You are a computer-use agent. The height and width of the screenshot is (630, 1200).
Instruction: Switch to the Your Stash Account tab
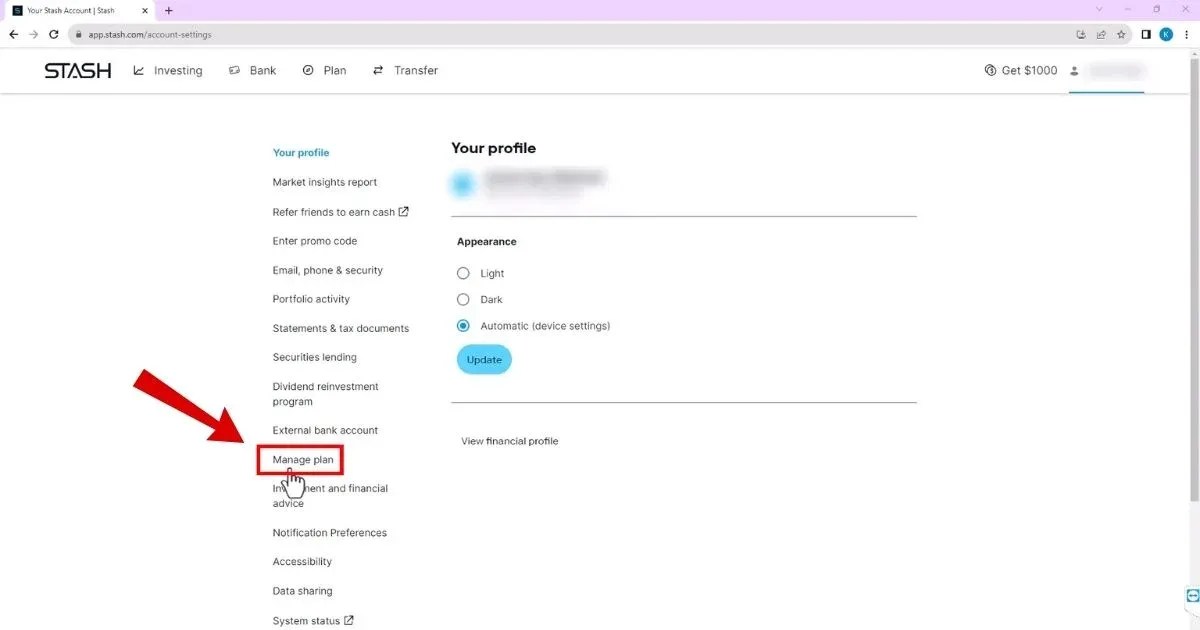point(70,10)
